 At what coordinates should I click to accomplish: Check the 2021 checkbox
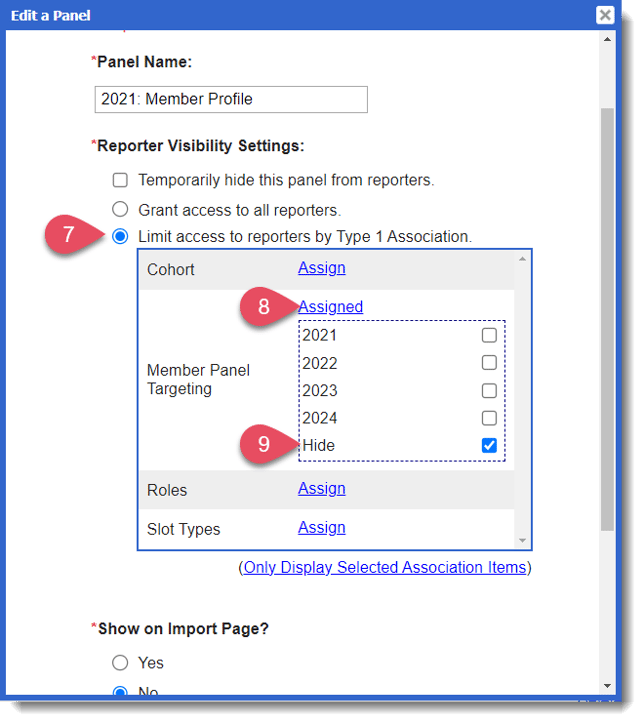pos(489,335)
